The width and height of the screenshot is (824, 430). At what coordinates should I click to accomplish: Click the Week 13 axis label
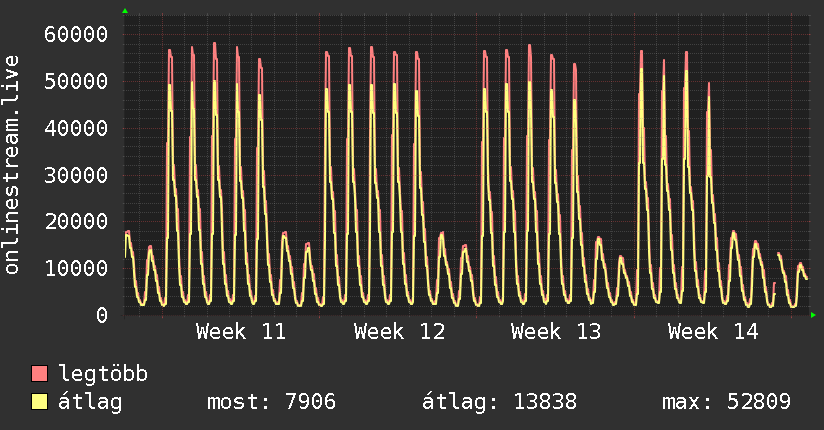556,332
